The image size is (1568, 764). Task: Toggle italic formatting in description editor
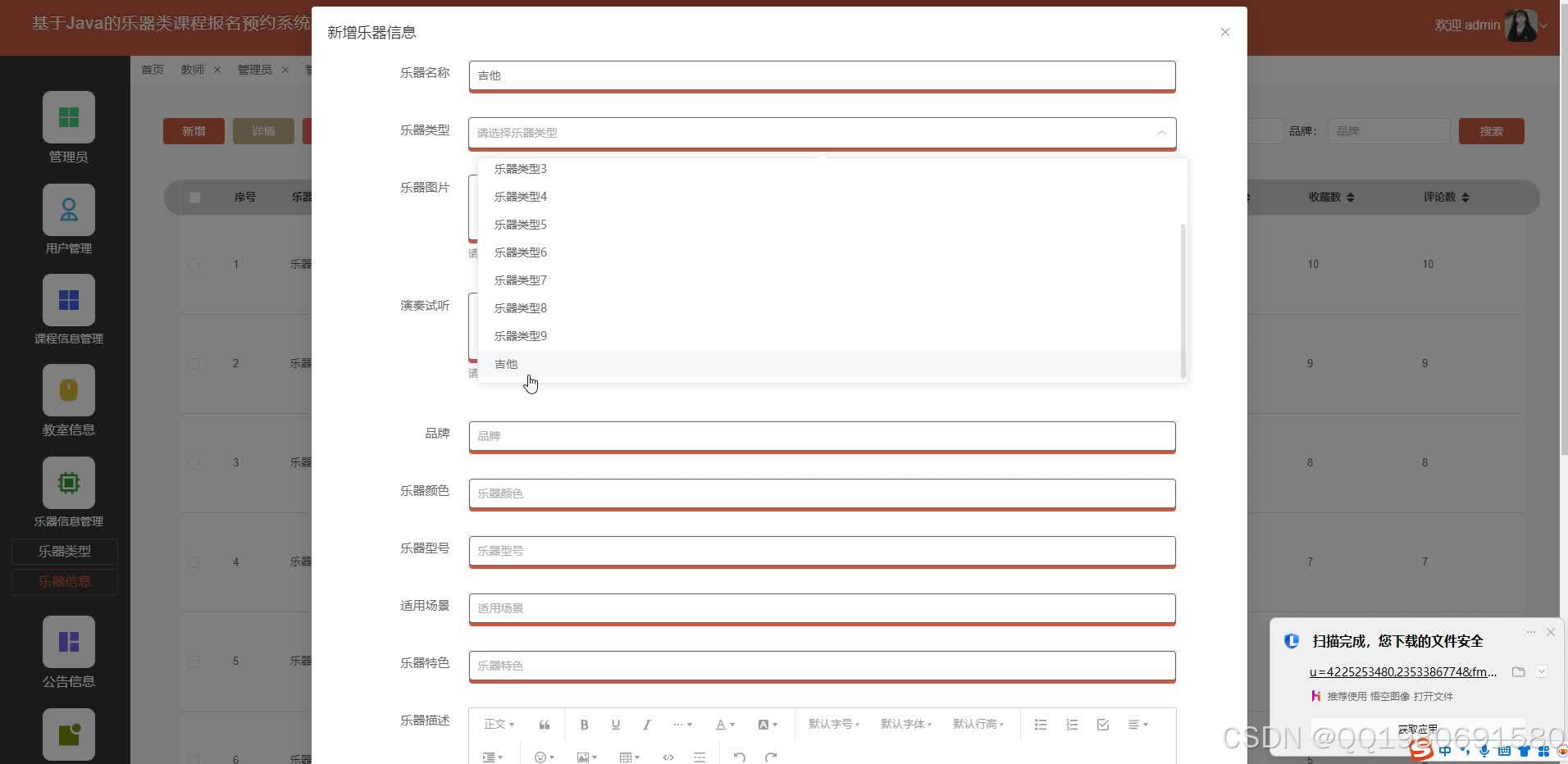point(646,725)
